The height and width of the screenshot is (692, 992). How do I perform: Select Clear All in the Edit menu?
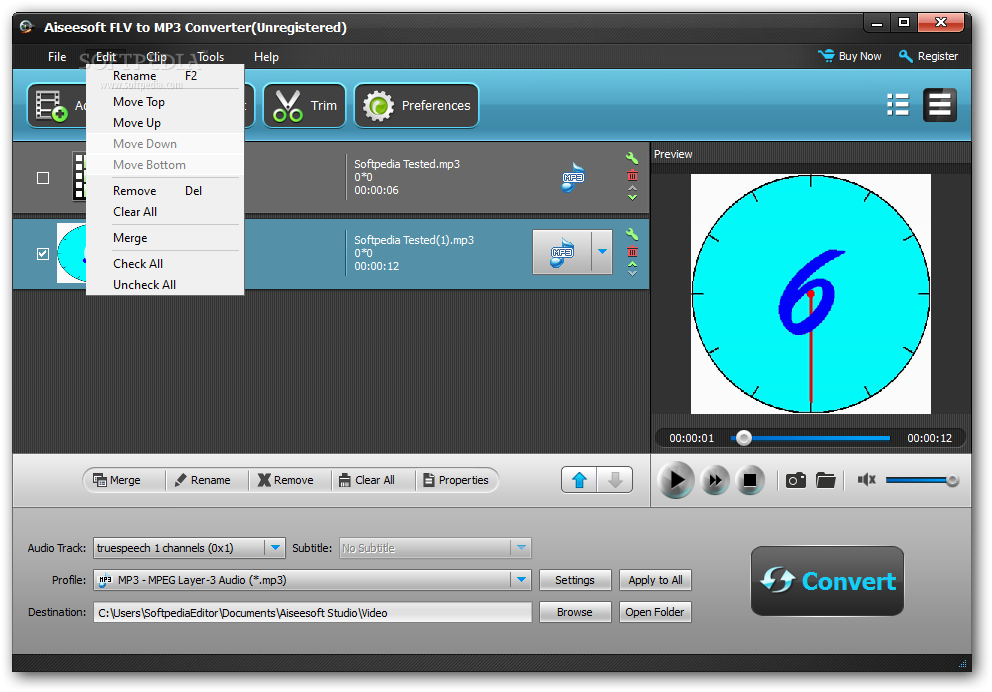point(165,212)
